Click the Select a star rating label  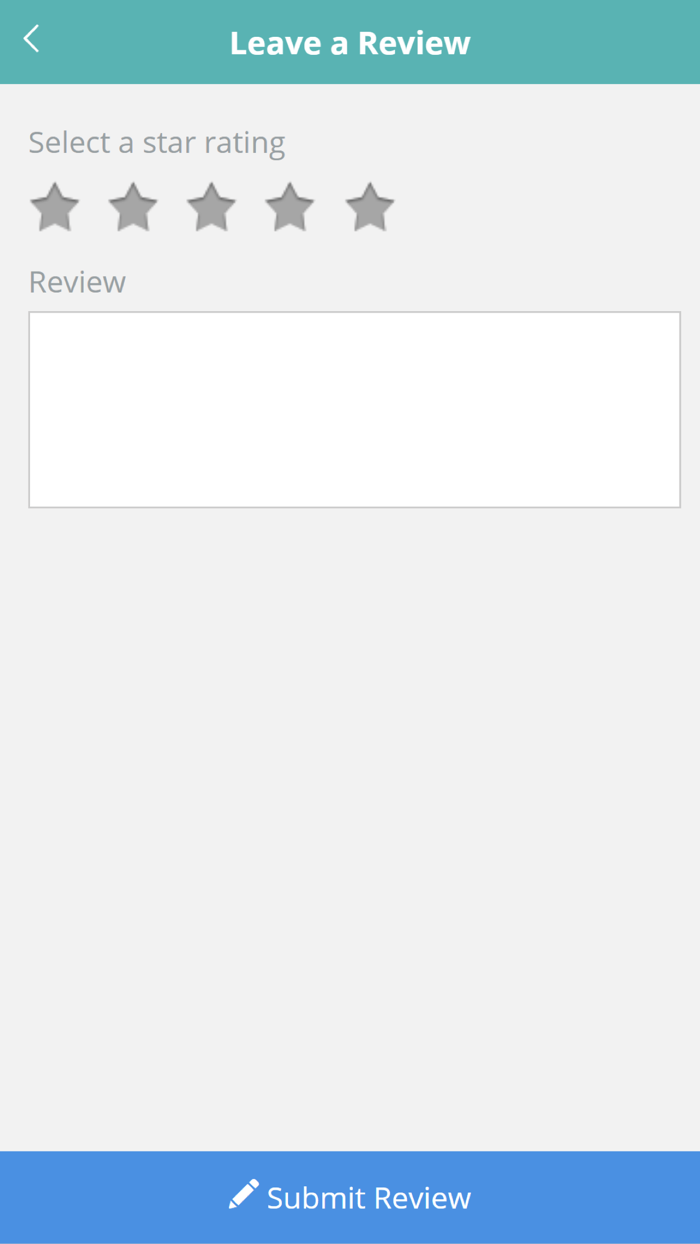pos(157,143)
